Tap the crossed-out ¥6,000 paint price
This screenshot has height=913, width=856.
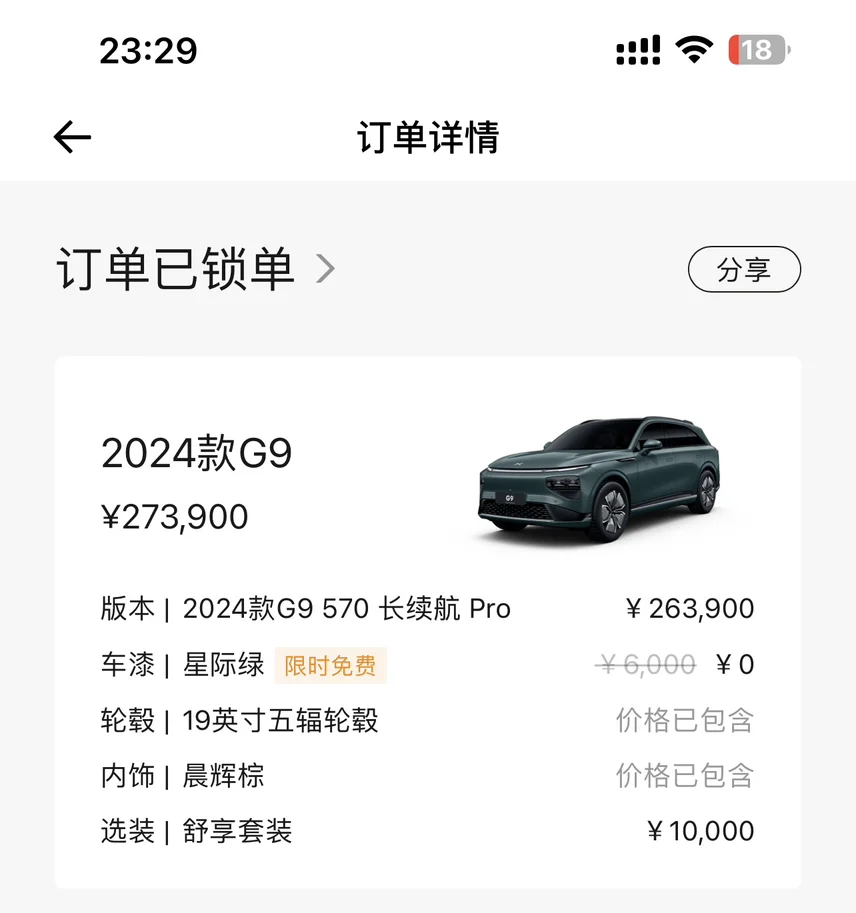coord(648,664)
